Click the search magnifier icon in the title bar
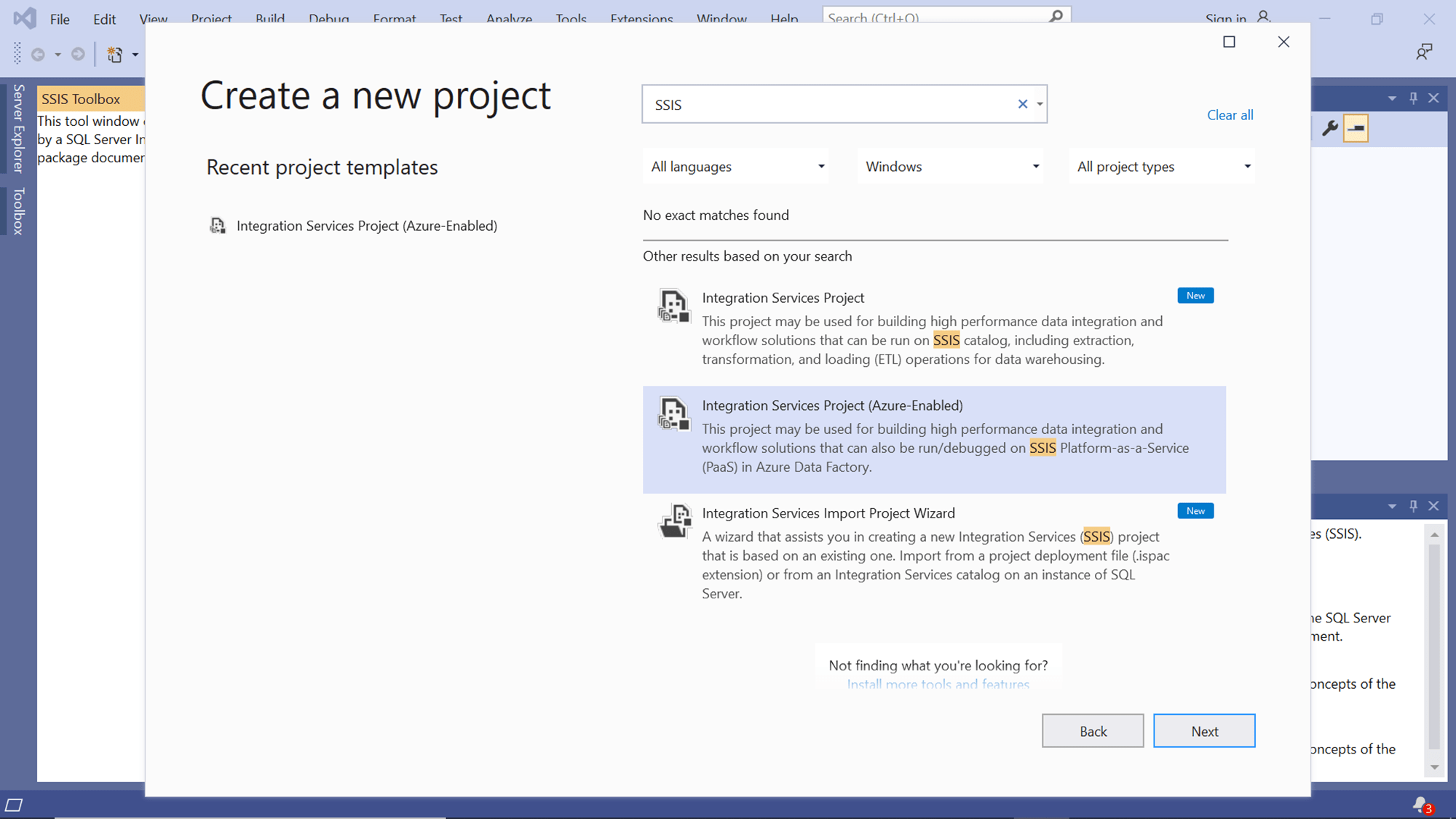 (x=1056, y=15)
